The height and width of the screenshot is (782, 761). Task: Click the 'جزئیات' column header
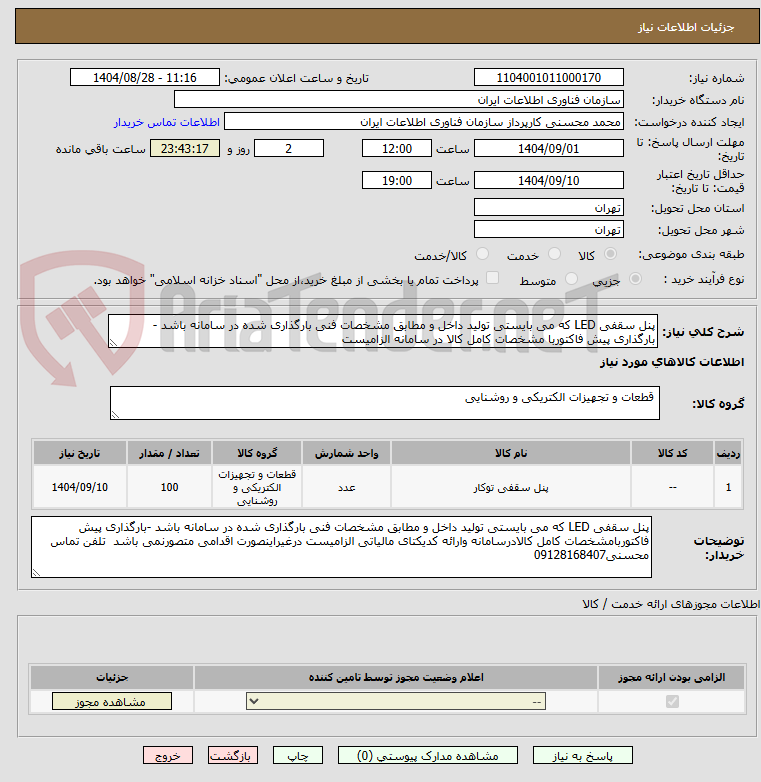pos(112,677)
